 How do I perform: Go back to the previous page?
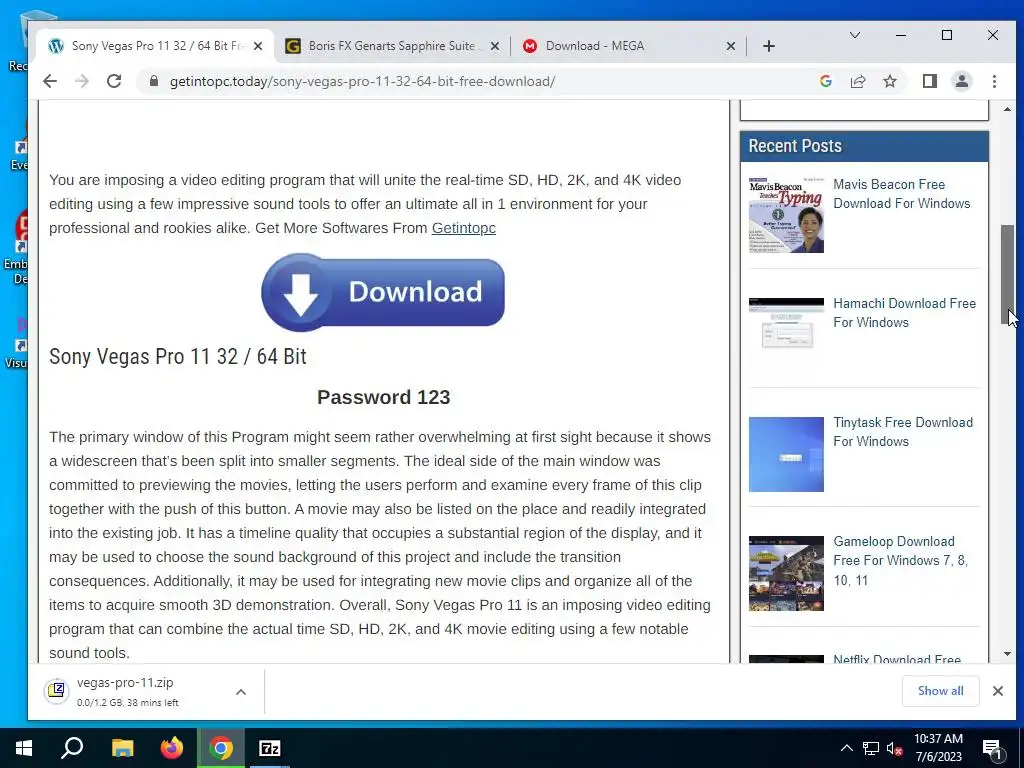click(50, 81)
